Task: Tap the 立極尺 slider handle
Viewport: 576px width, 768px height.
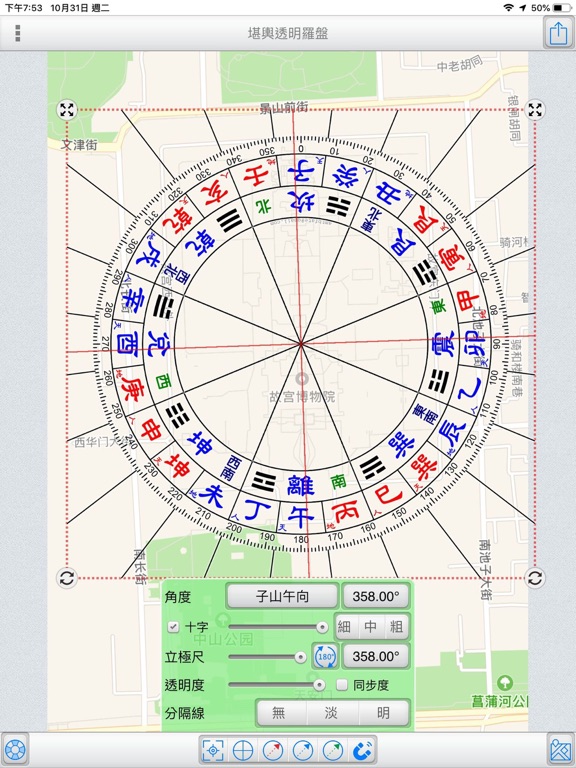Action: click(301, 657)
